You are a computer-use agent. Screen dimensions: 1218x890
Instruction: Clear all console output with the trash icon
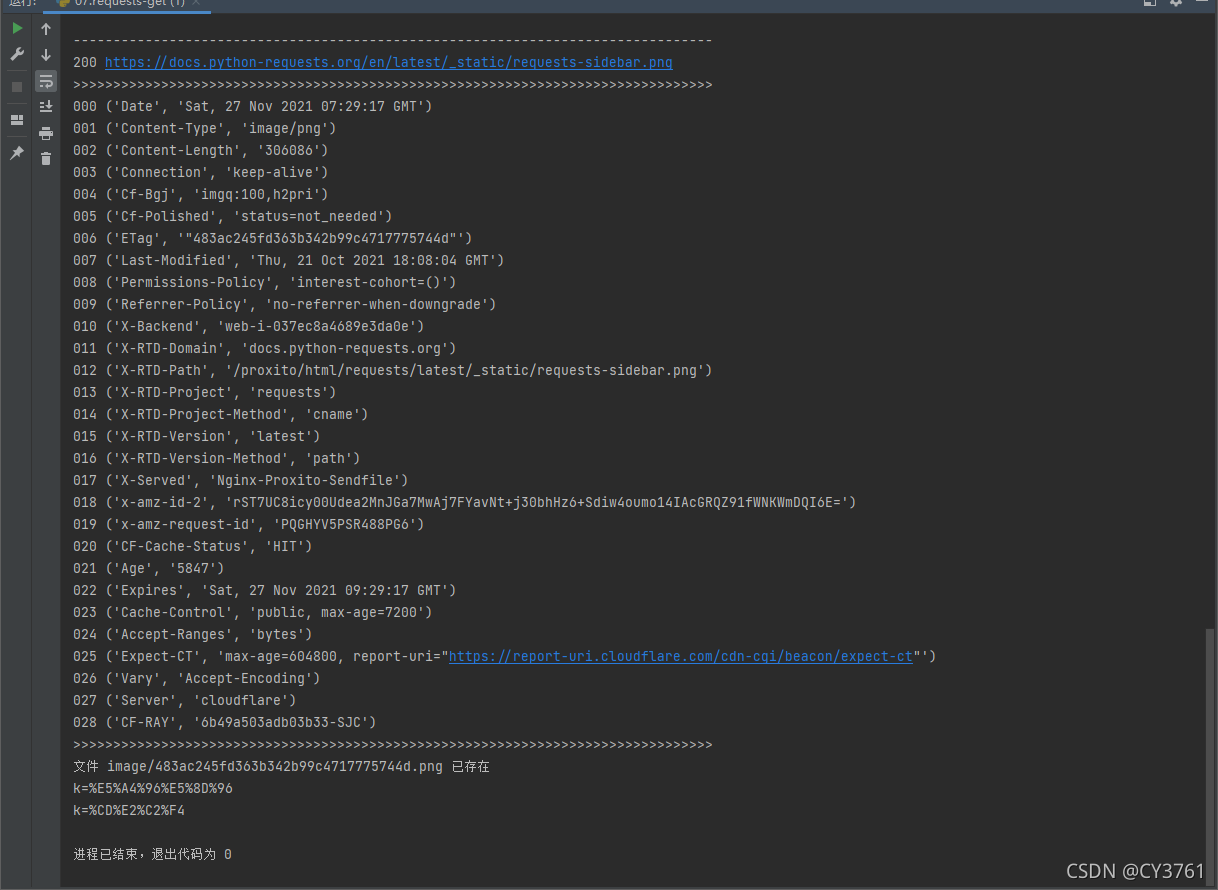click(x=46, y=158)
